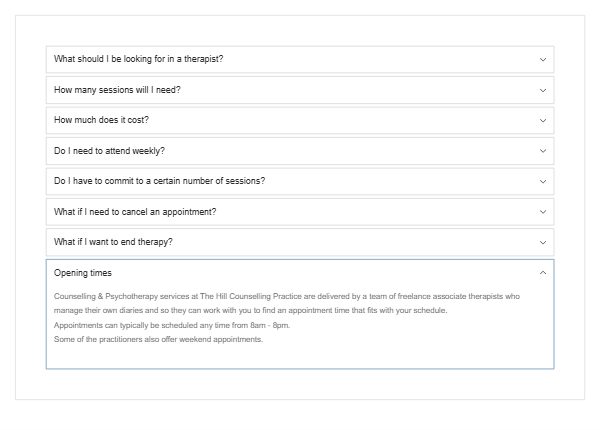Click the text about 8am - 8pm appointments
The height and width of the screenshot is (430, 600).
[172, 325]
